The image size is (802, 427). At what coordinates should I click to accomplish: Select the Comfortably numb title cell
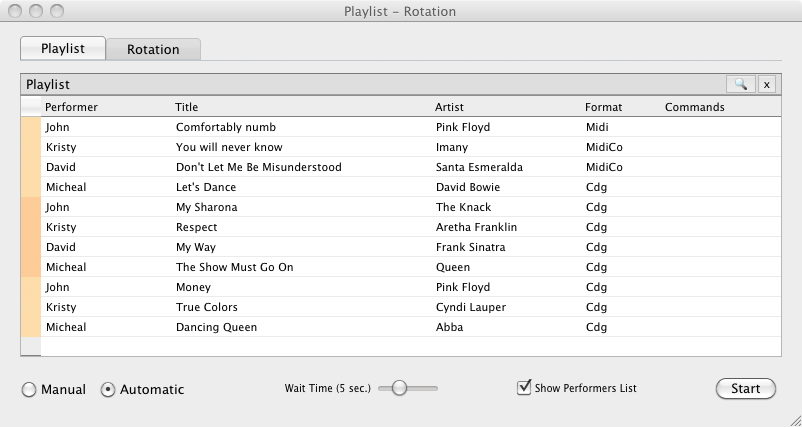coord(226,127)
